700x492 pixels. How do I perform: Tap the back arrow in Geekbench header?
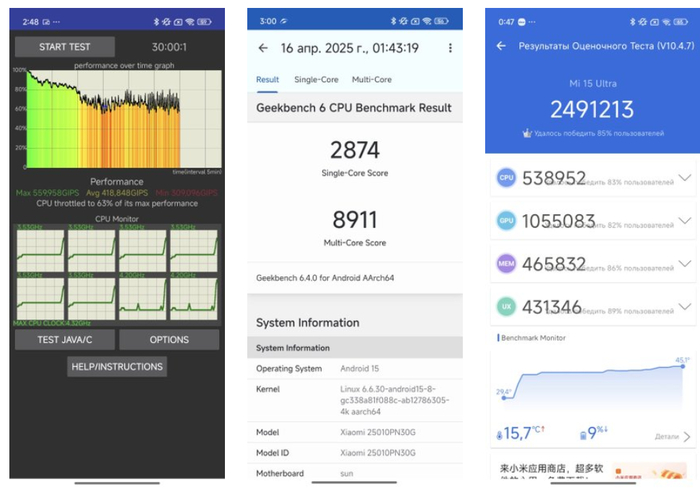click(263, 48)
